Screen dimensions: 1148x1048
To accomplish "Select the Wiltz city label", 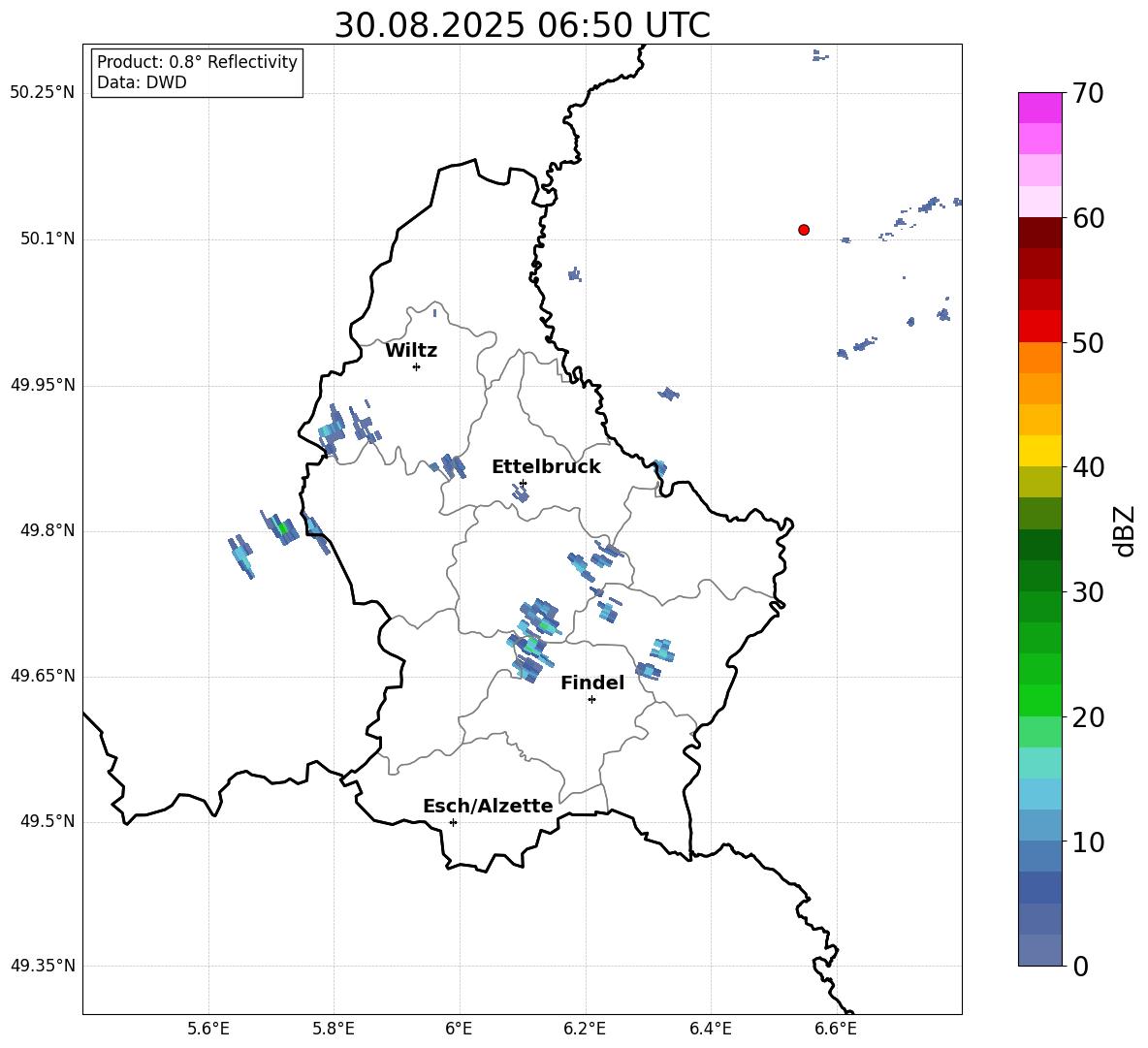I will pos(411,351).
